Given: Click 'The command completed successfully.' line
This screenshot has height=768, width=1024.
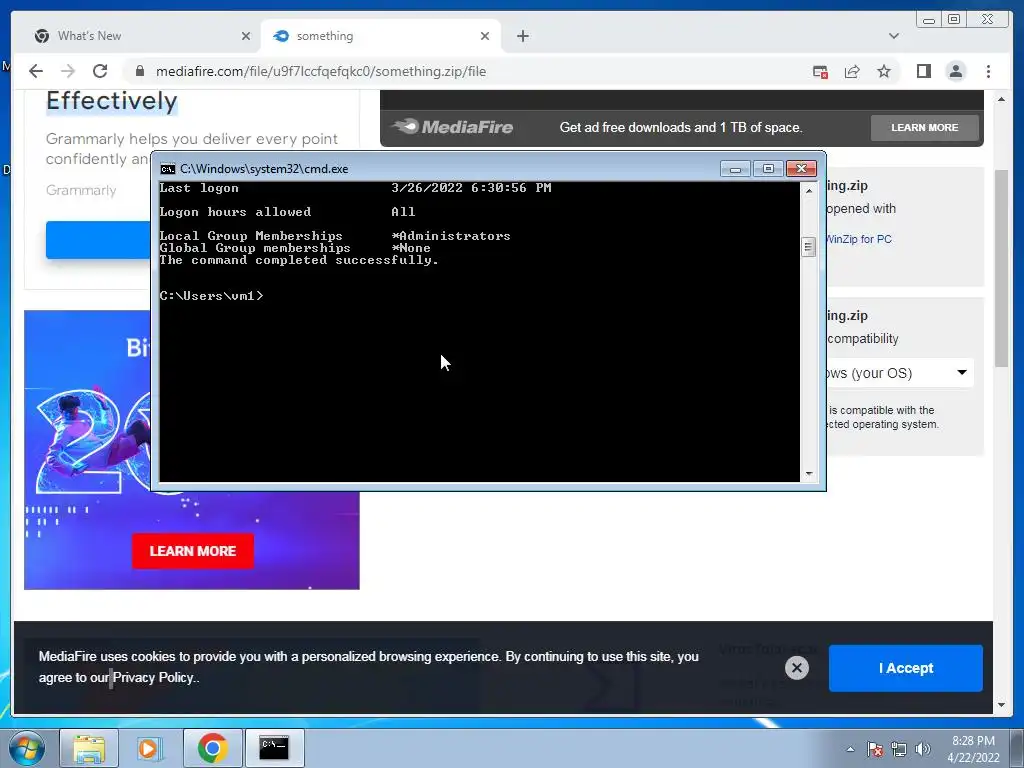Looking at the screenshot, I should (x=299, y=260).
